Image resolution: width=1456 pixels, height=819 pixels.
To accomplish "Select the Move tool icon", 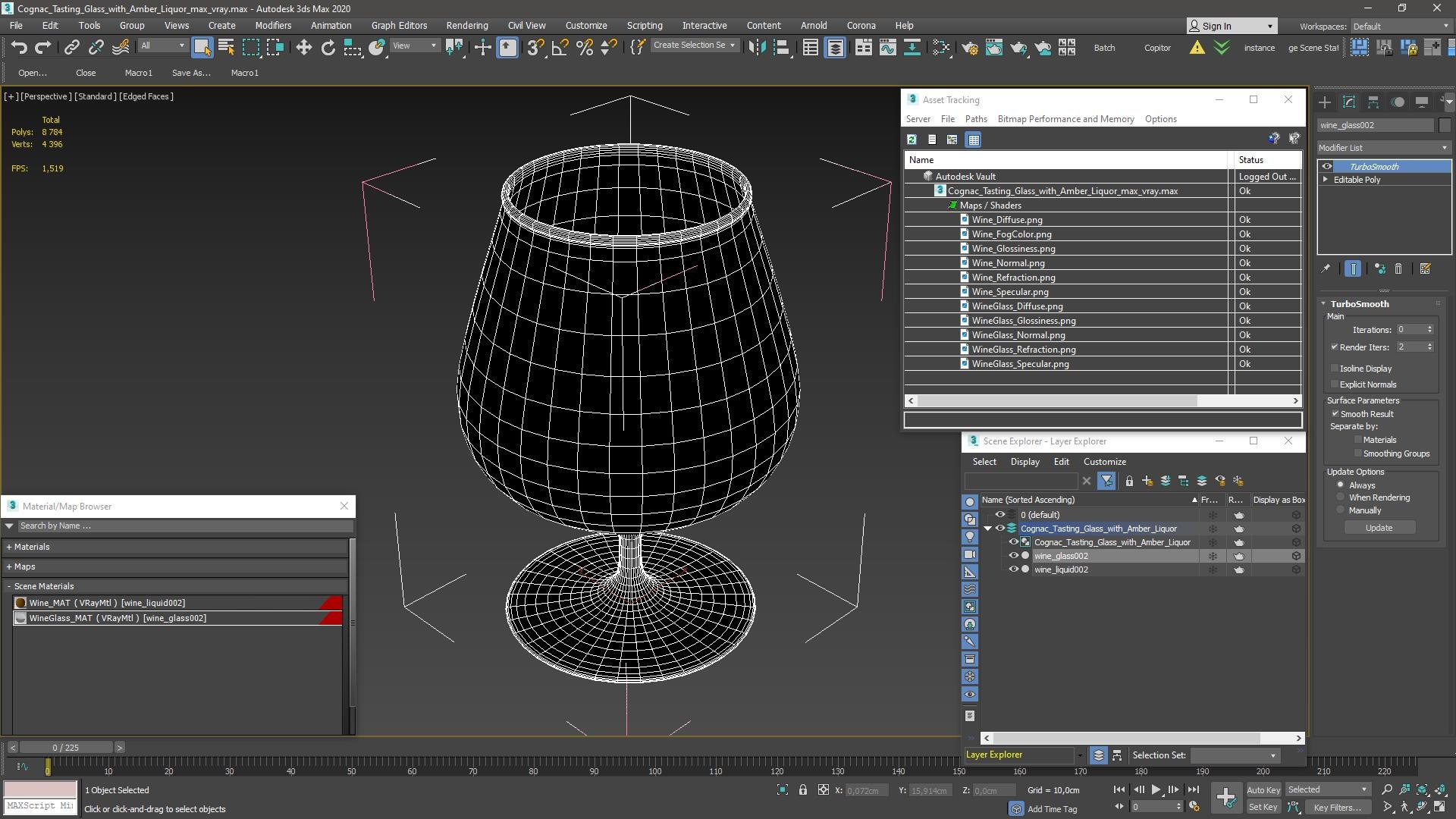I will pyautogui.click(x=303, y=48).
